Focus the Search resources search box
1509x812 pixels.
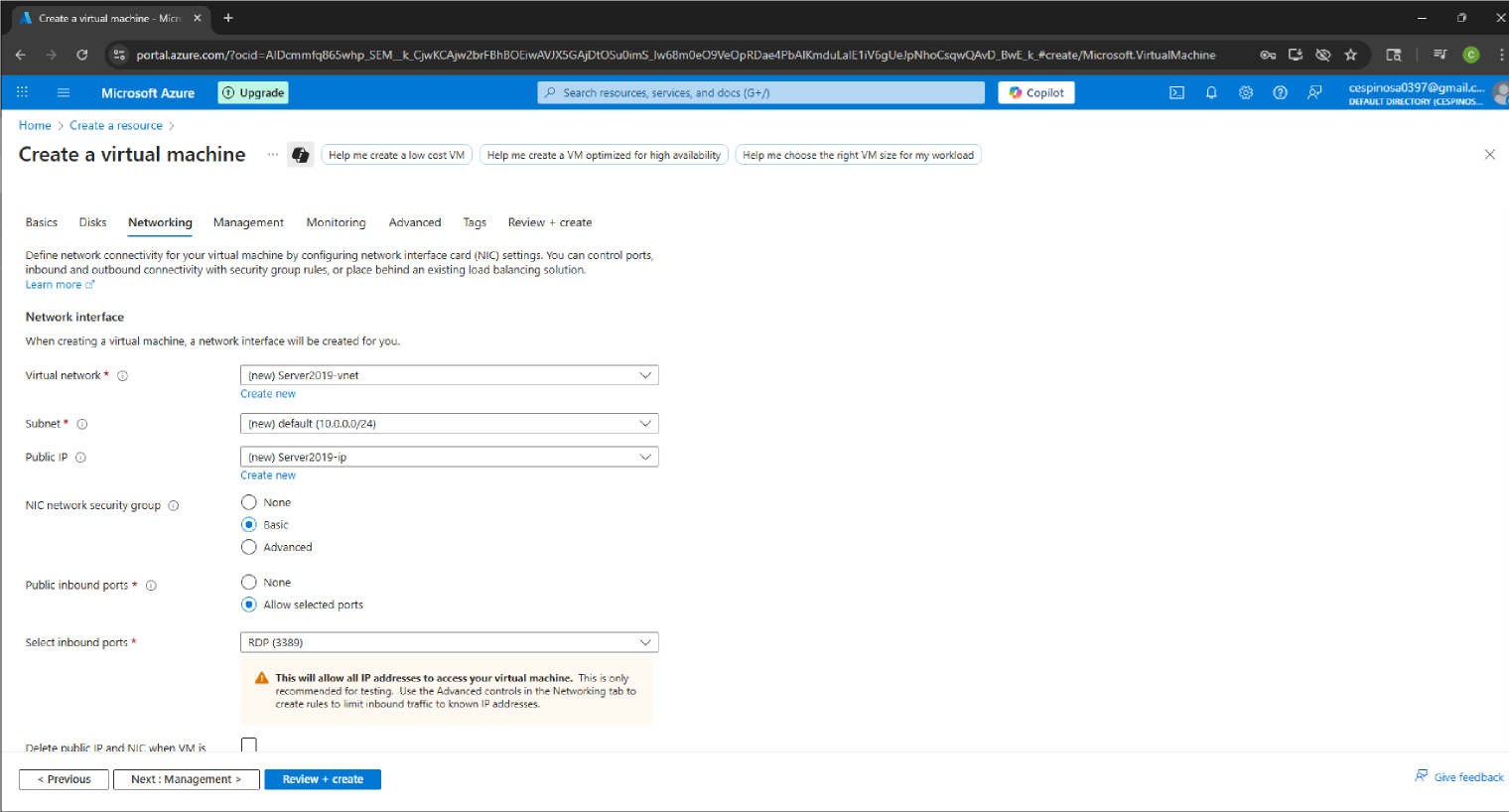click(x=760, y=92)
